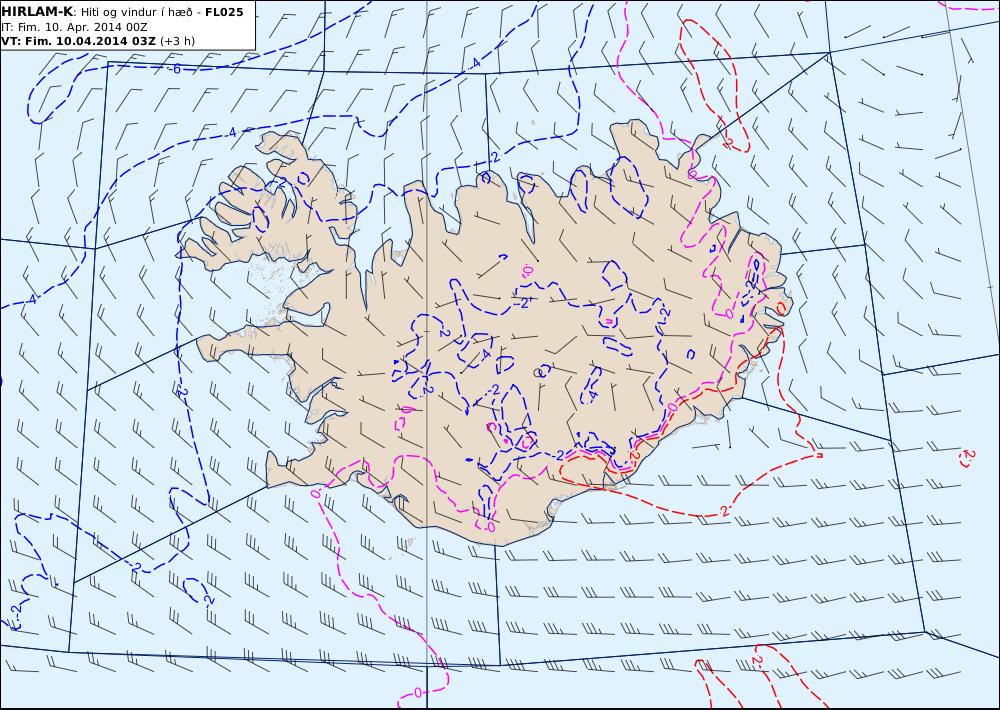
Task: Click the '-6' blue isotherm label
Action: click(x=175, y=69)
